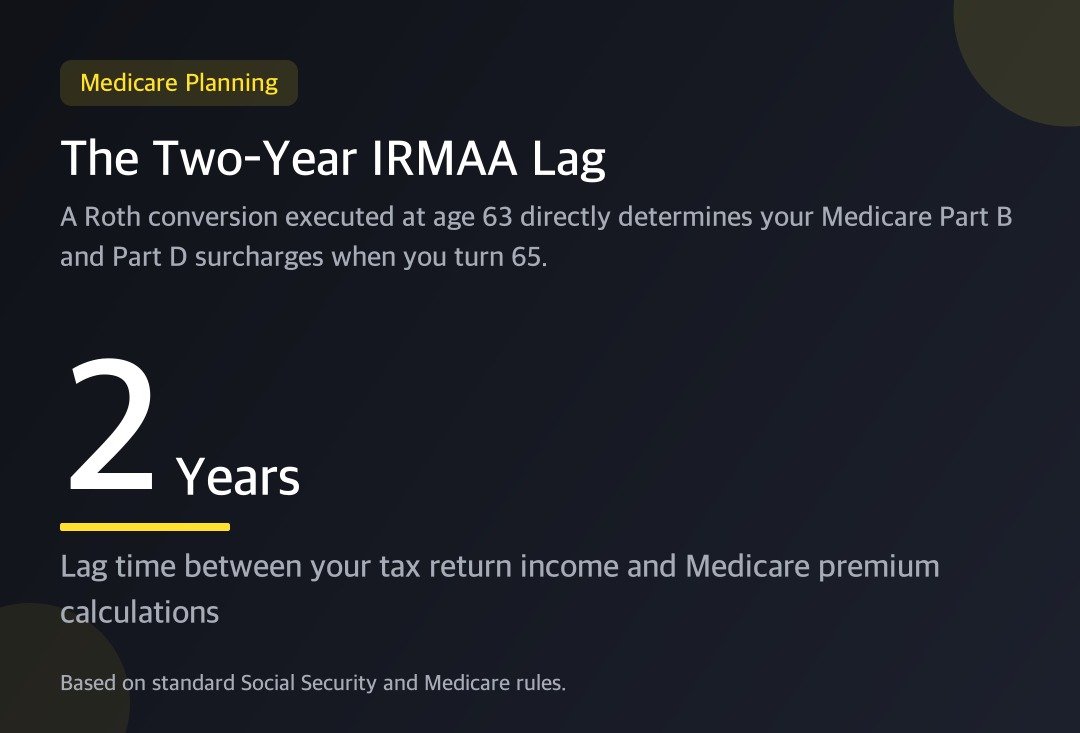The image size is (1080, 733).
Task: Click the words Medicare premium in description
Action: click(x=812, y=567)
